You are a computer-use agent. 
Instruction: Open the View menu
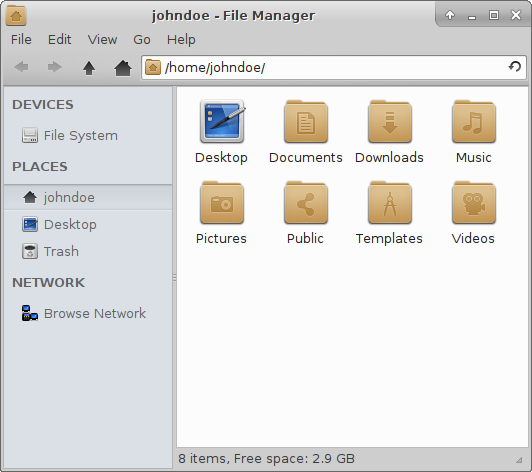pos(102,40)
